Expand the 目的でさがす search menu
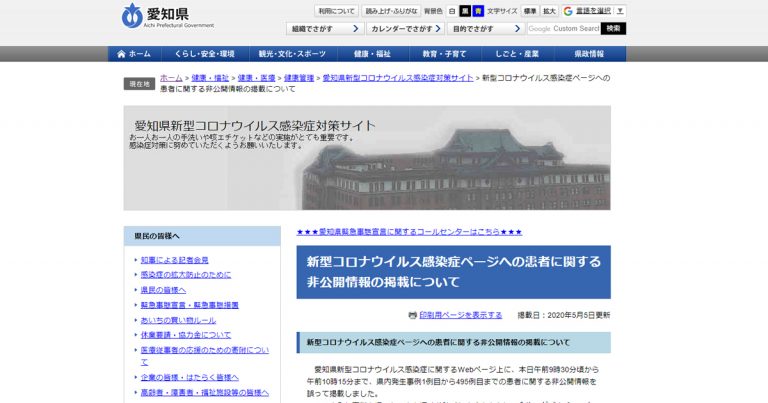This screenshot has height=403, width=768. click(x=486, y=29)
